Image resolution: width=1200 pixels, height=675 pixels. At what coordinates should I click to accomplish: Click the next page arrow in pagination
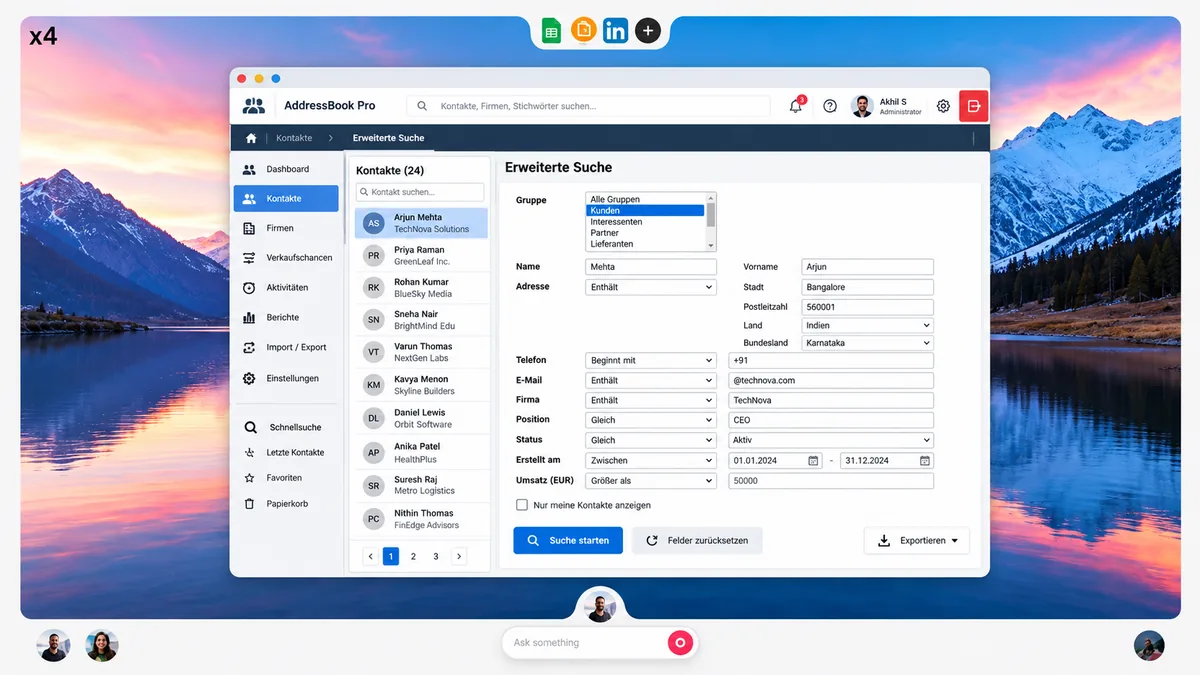coord(459,556)
